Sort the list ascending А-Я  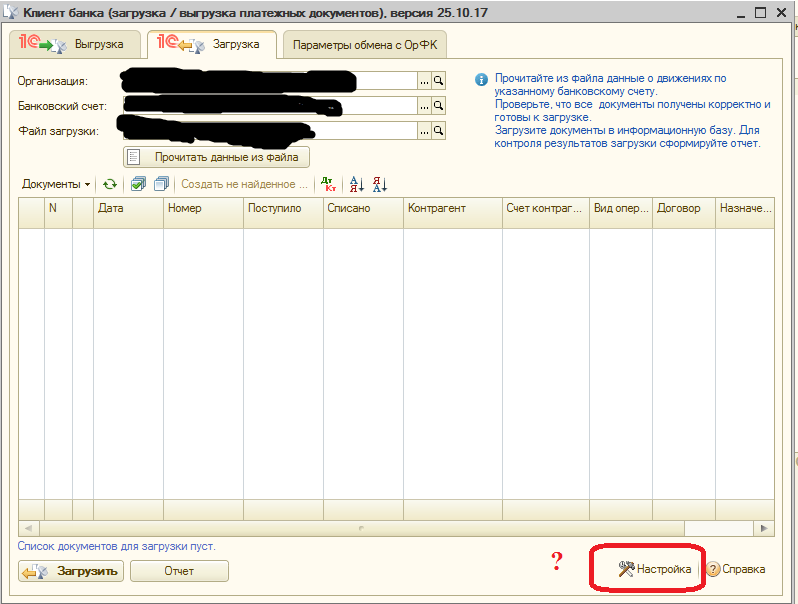tap(357, 184)
